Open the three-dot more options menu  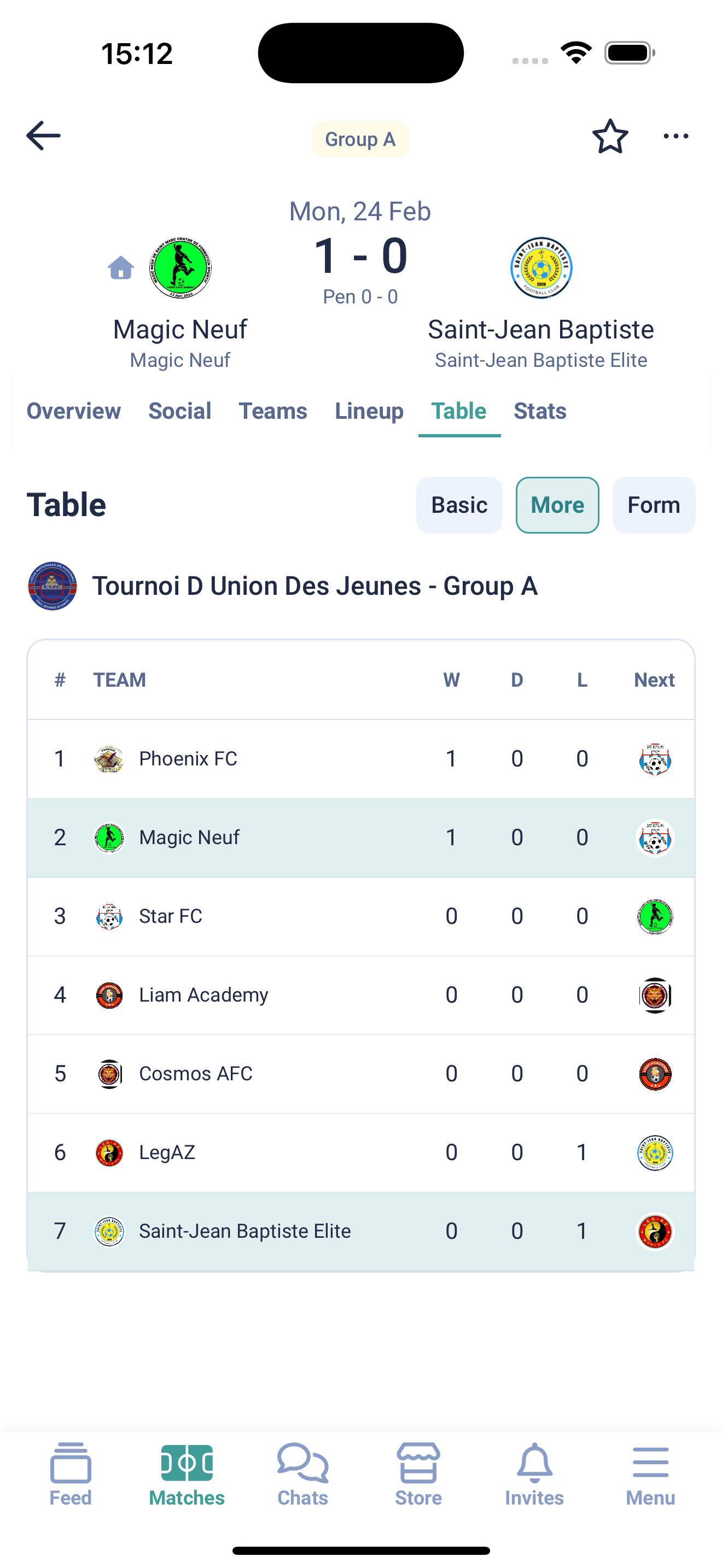click(x=676, y=136)
